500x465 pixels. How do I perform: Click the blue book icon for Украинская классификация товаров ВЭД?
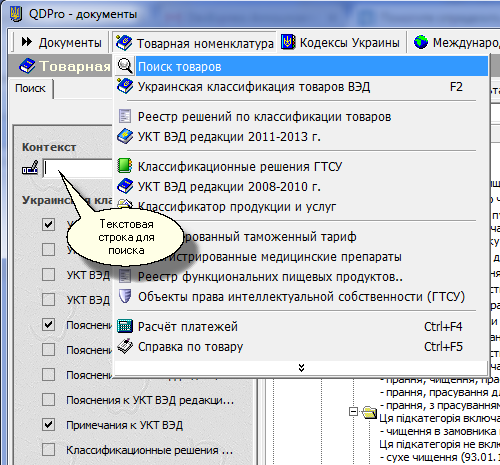click(125, 86)
